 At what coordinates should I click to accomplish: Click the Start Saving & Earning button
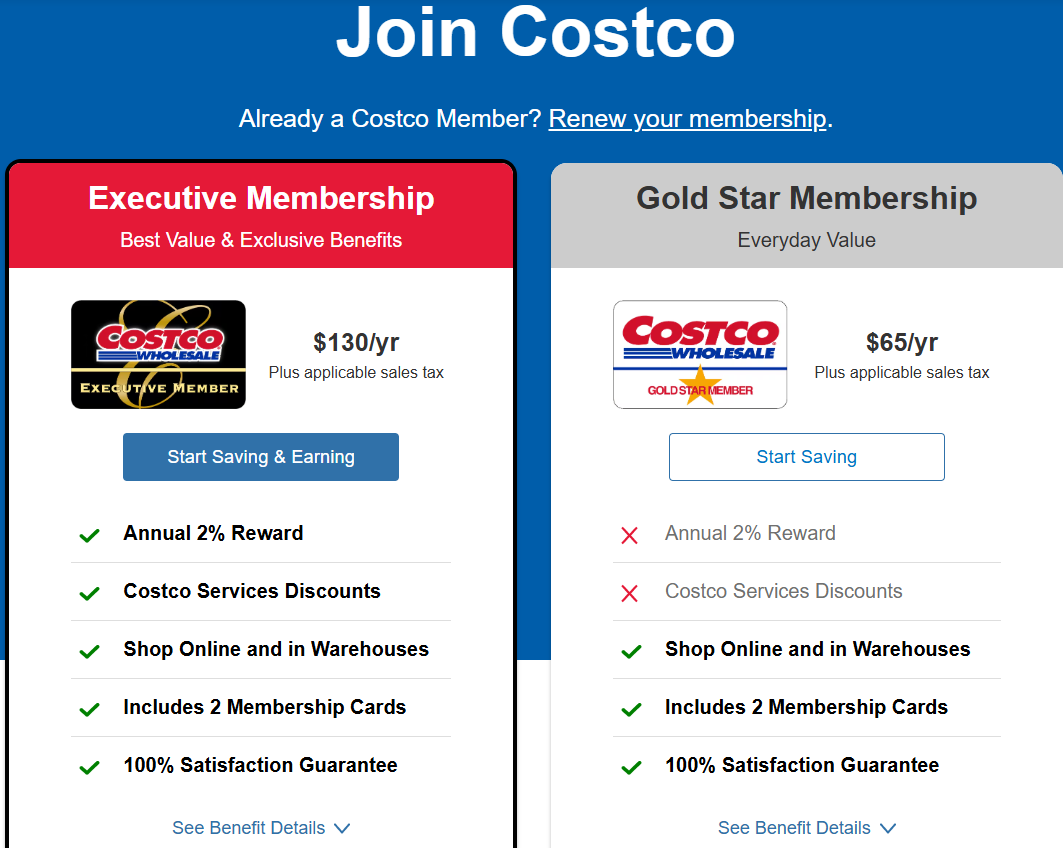tap(261, 457)
